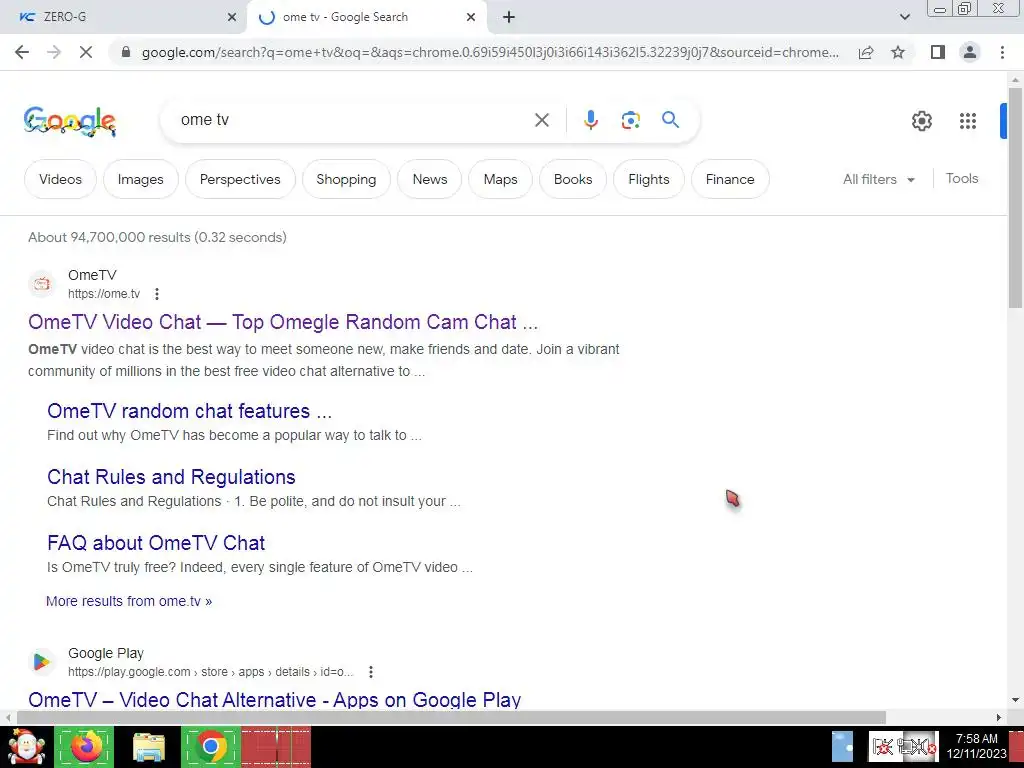Filter results by Finance

coord(730,179)
